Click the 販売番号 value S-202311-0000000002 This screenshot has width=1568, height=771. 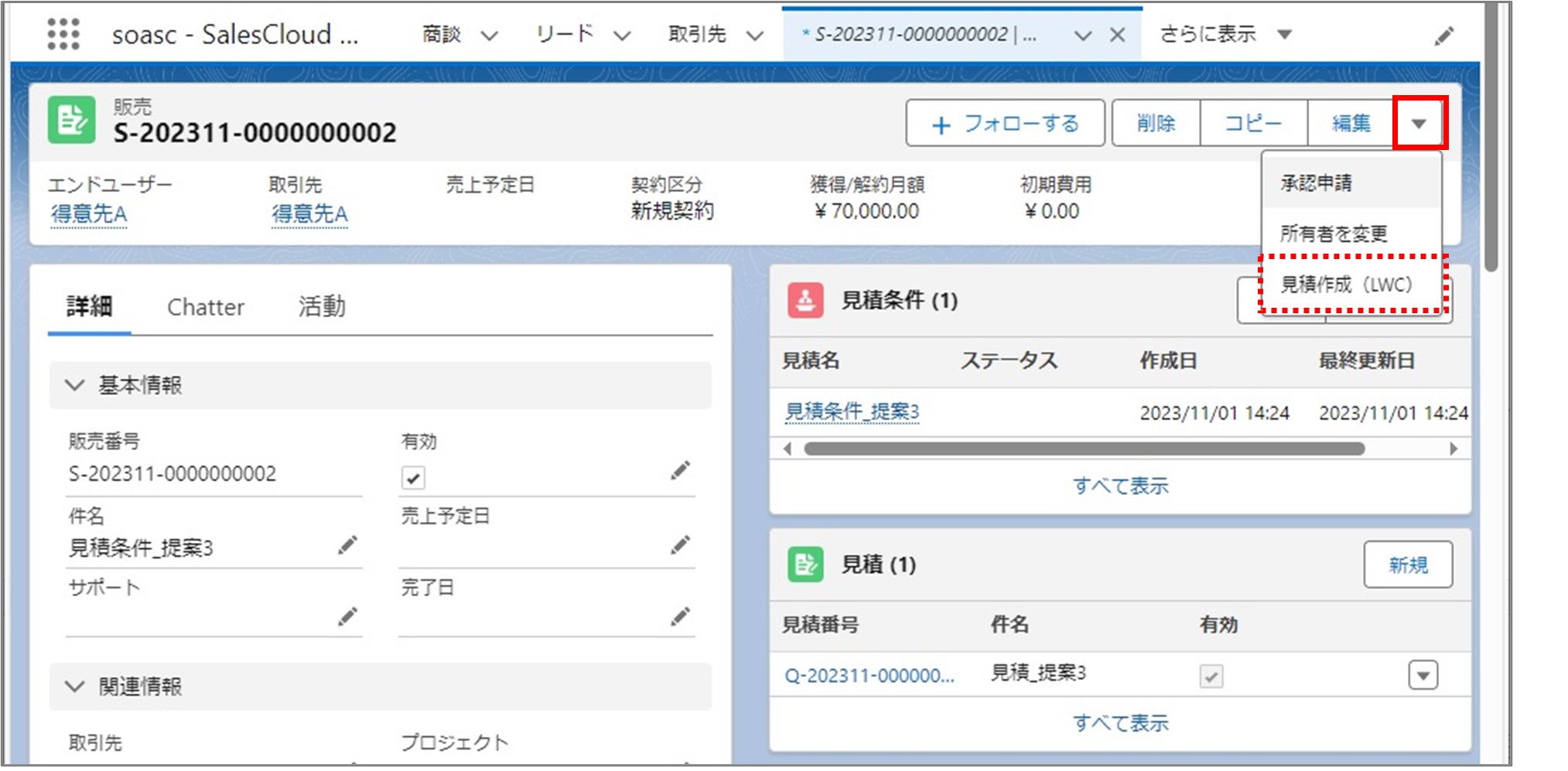(x=173, y=473)
